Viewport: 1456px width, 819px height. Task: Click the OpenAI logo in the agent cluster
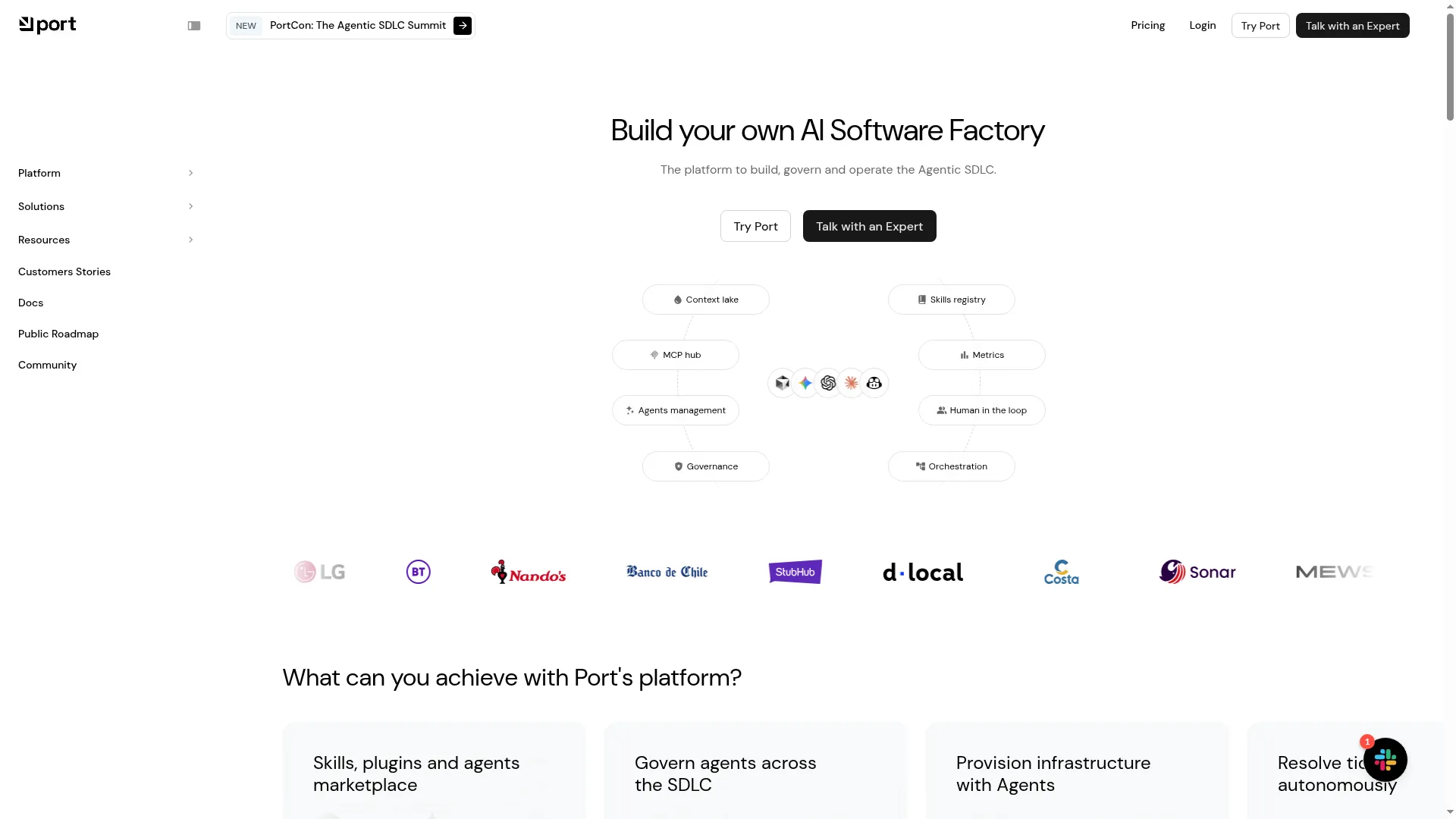[828, 384]
